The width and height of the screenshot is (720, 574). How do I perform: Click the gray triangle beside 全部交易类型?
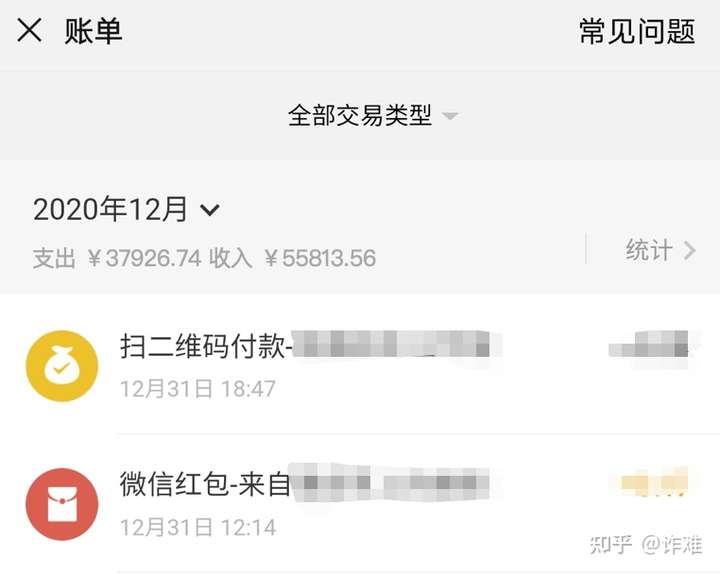pos(450,116)
